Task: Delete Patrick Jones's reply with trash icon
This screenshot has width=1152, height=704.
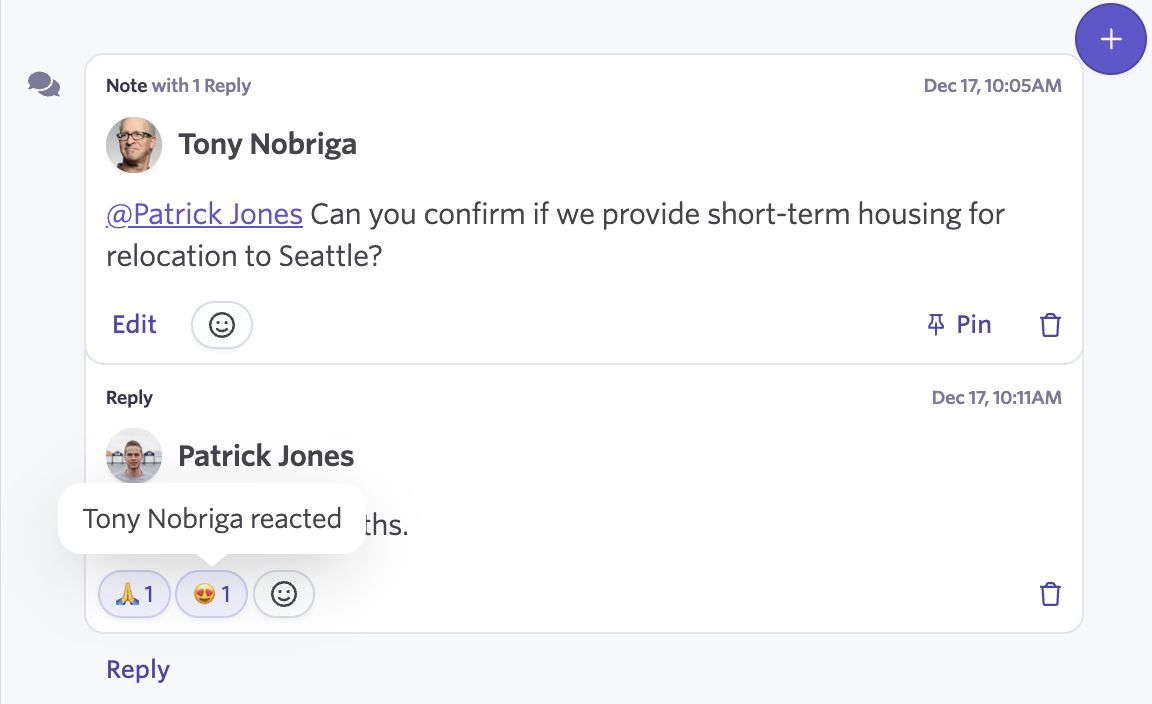Action: pos(1050,594)
